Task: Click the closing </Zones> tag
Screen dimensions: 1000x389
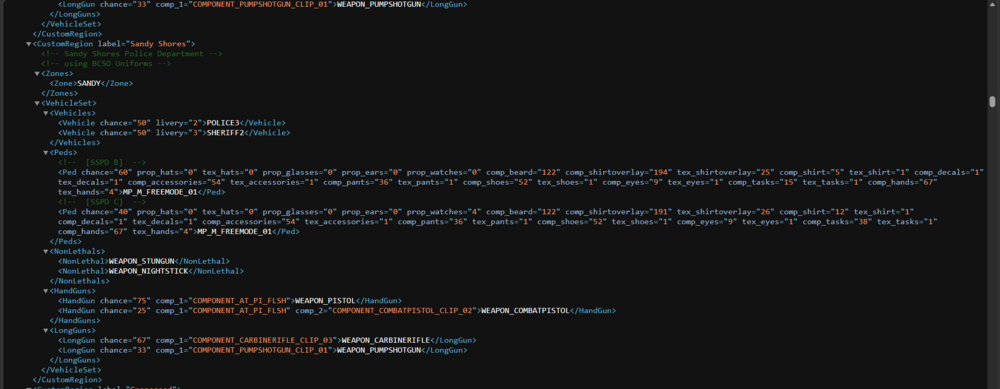Action: (59, 94)
